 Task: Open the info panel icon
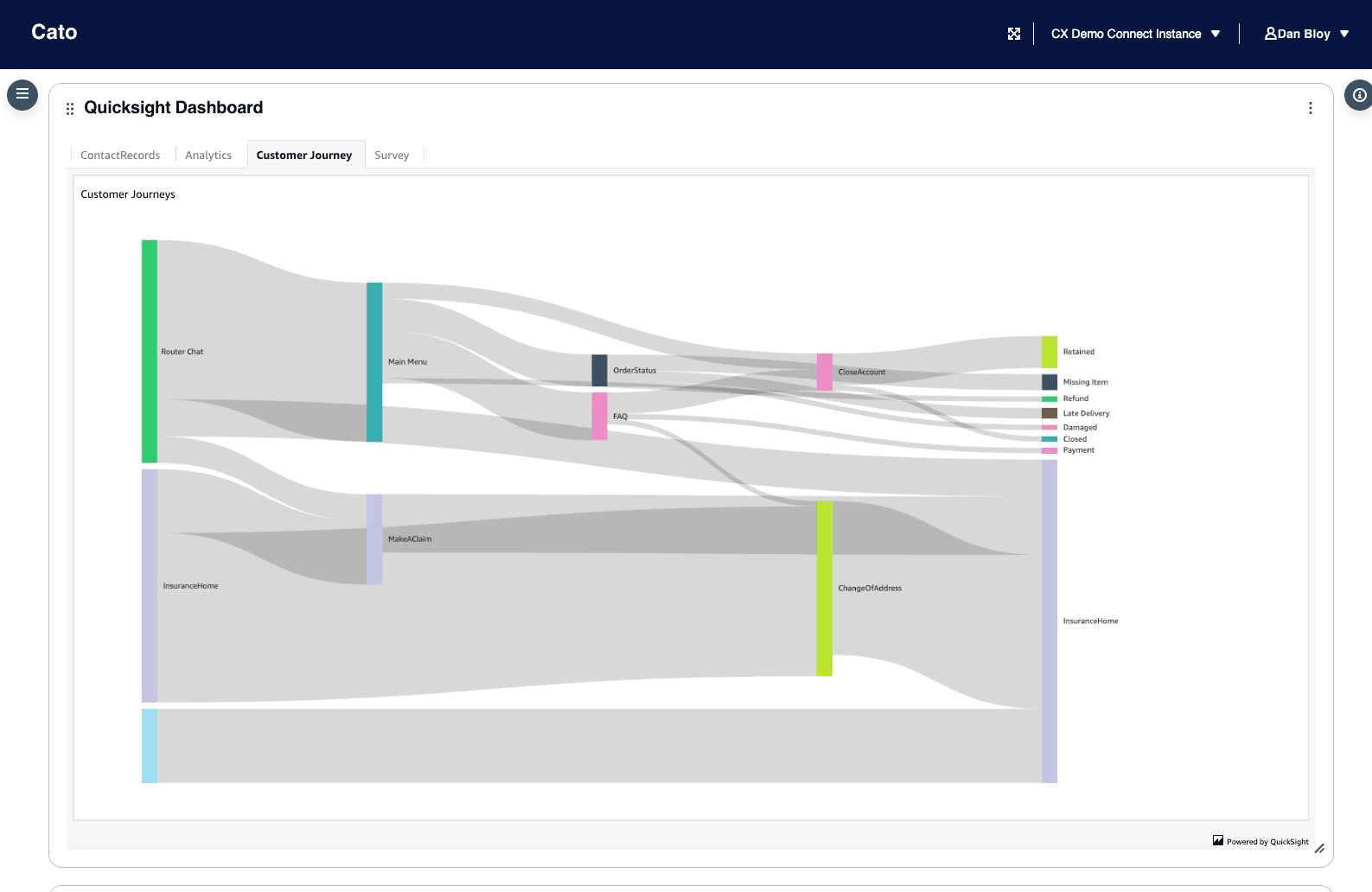click(x=1359, y=95)
